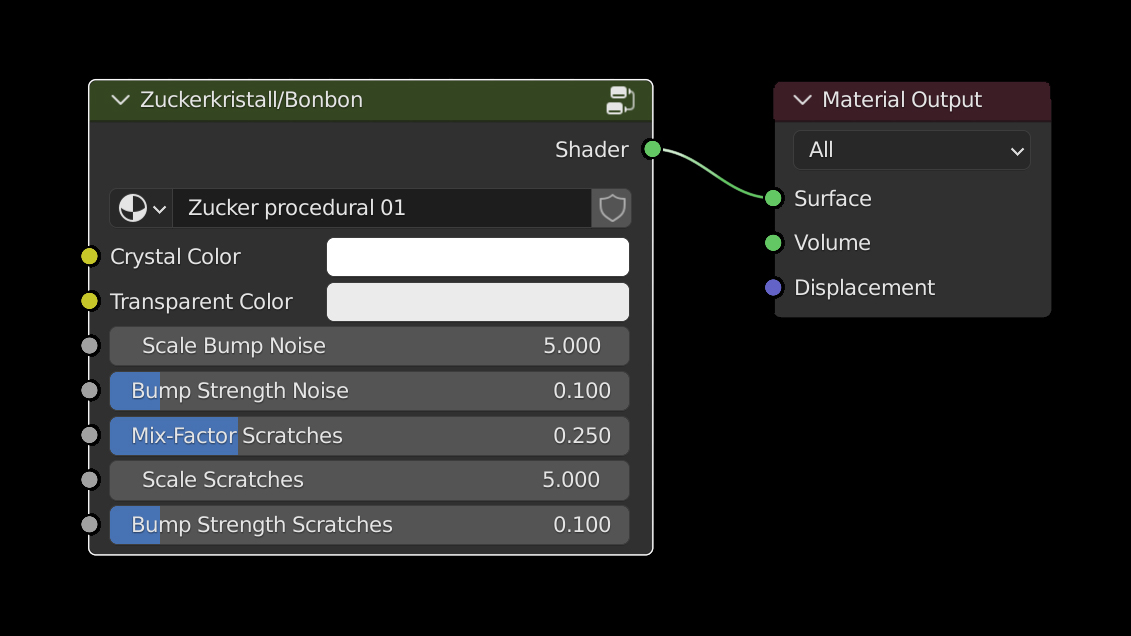
Task: Click the Scale Scratches value field
Action: [x=369, y=480]
